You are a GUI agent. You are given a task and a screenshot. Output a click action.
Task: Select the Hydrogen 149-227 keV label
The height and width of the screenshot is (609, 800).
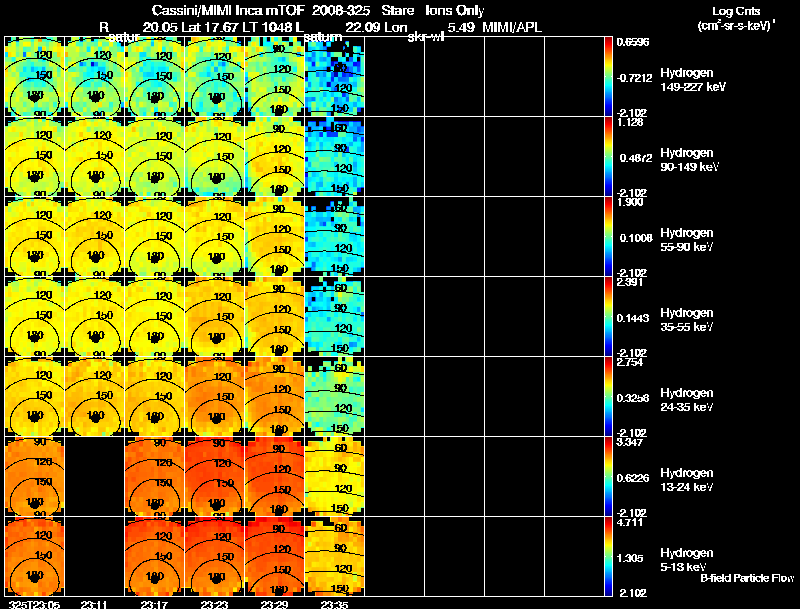click(693, 80)
